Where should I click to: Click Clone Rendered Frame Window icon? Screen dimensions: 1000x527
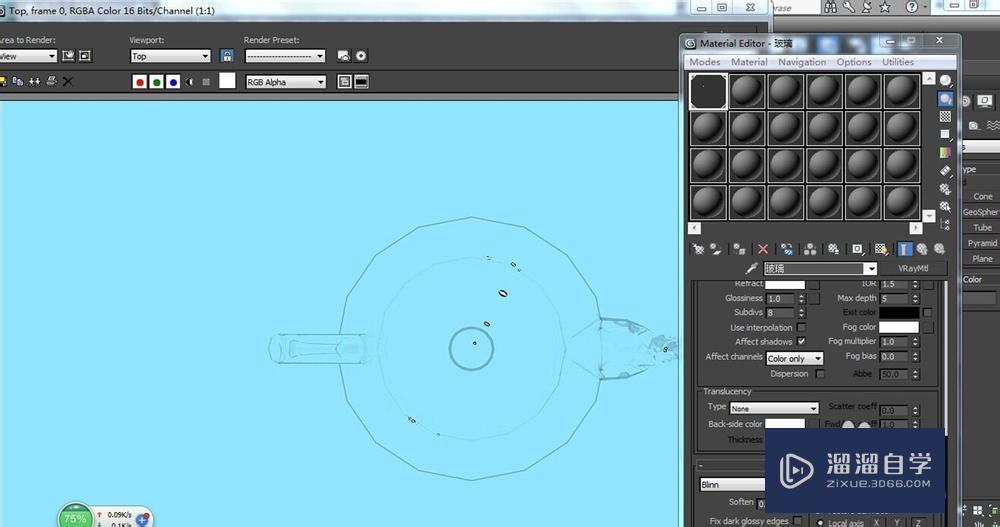pos(34,82)
